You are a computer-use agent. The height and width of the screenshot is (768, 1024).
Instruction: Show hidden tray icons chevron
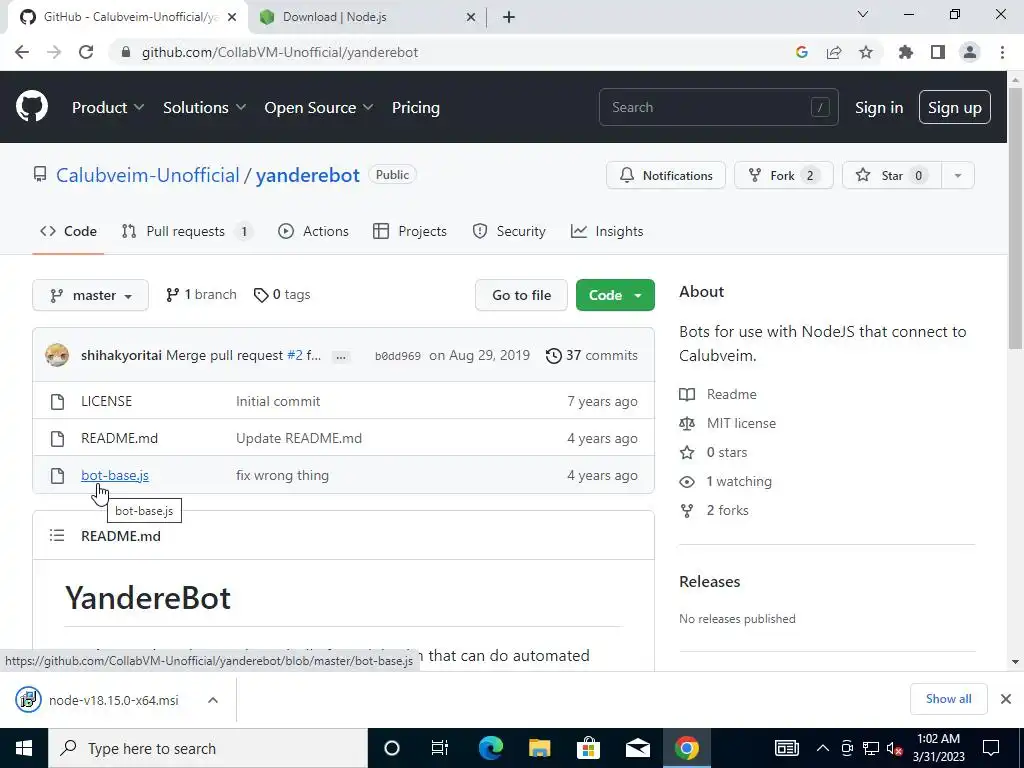(823, 748)
